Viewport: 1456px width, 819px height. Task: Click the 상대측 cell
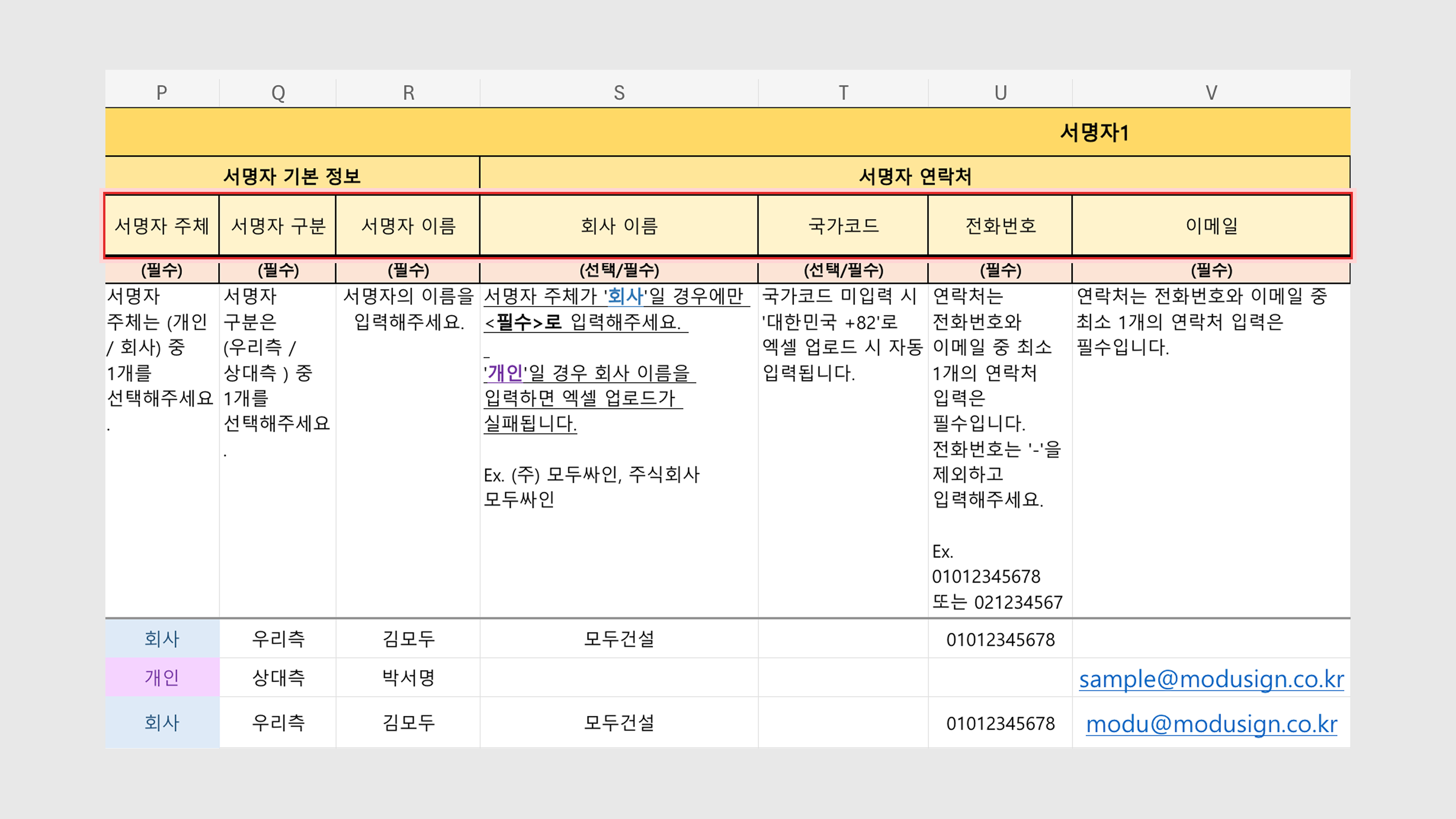(278, 678)
